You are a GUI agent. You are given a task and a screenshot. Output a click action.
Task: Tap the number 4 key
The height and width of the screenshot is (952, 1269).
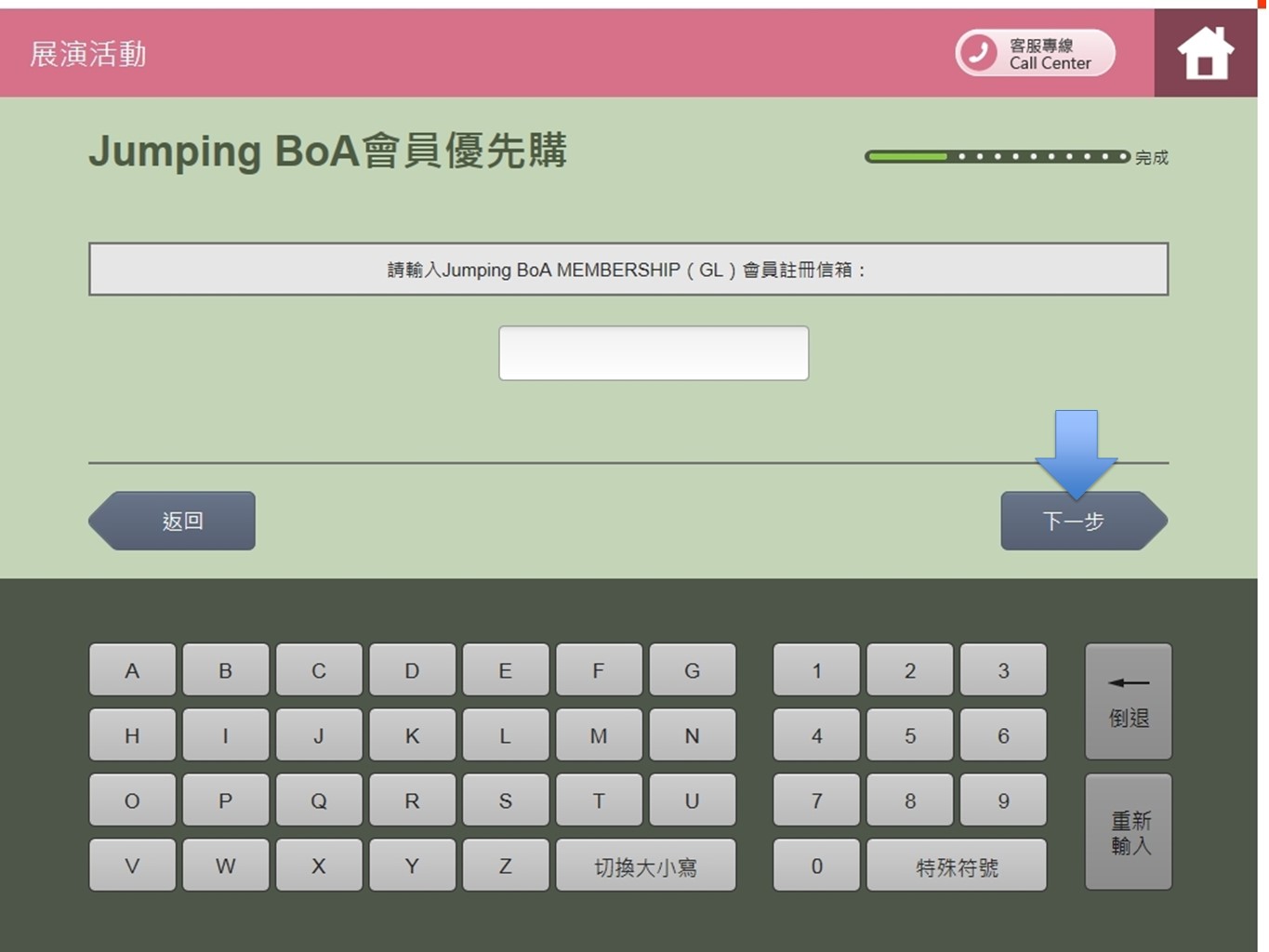tap(816, 735)
